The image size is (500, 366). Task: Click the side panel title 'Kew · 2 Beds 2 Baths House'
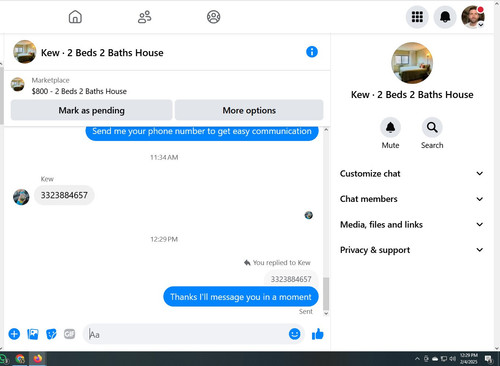coord(412,95)
